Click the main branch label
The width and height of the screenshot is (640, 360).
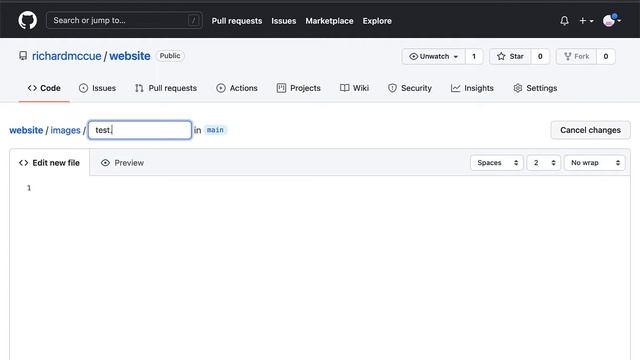point(215,130)
